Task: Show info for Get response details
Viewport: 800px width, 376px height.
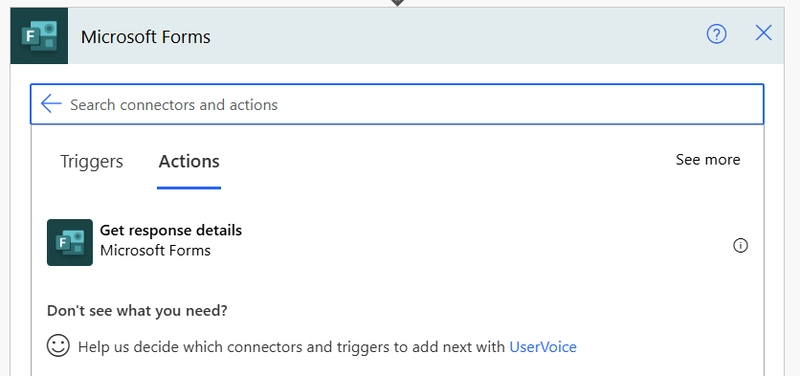Action: tap(740, 246)
